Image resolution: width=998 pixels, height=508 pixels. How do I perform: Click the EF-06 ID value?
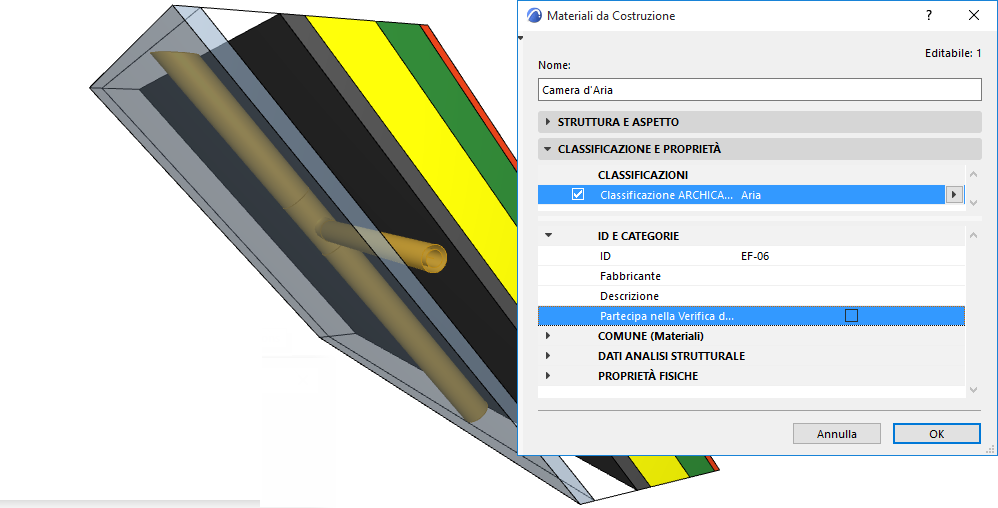click(x=755, y=256)
